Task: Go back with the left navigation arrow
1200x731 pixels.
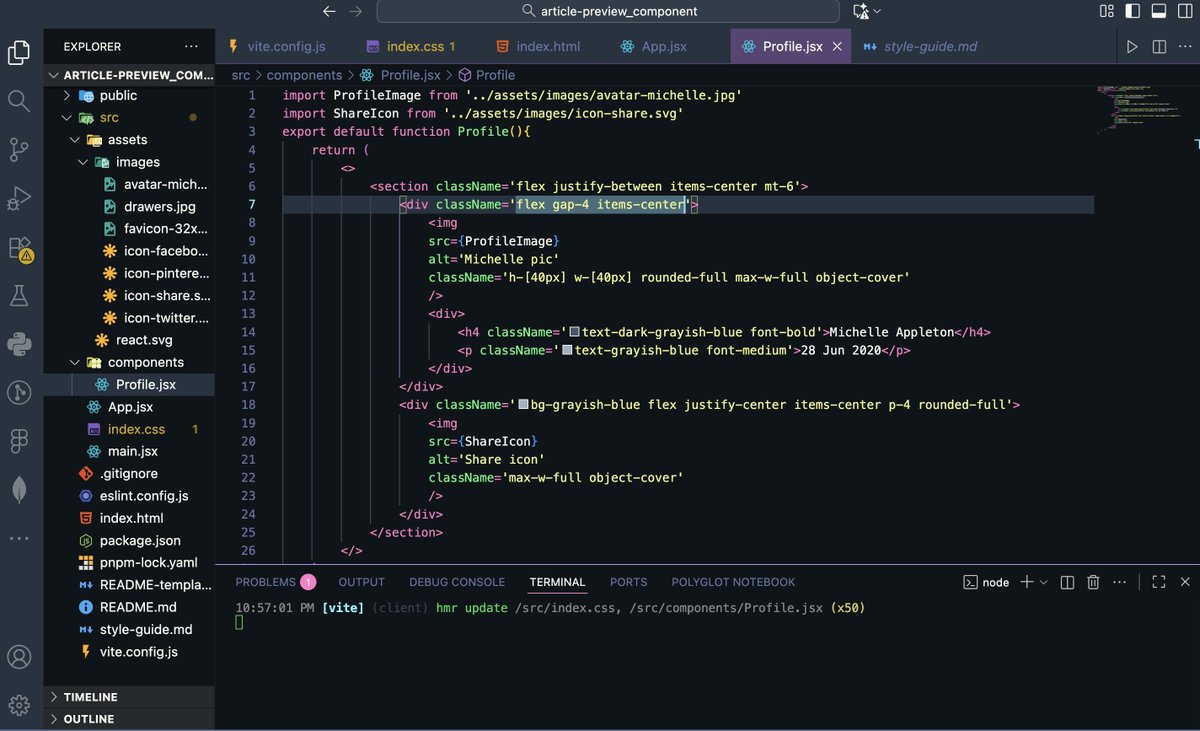Action: tap(329, 11)
